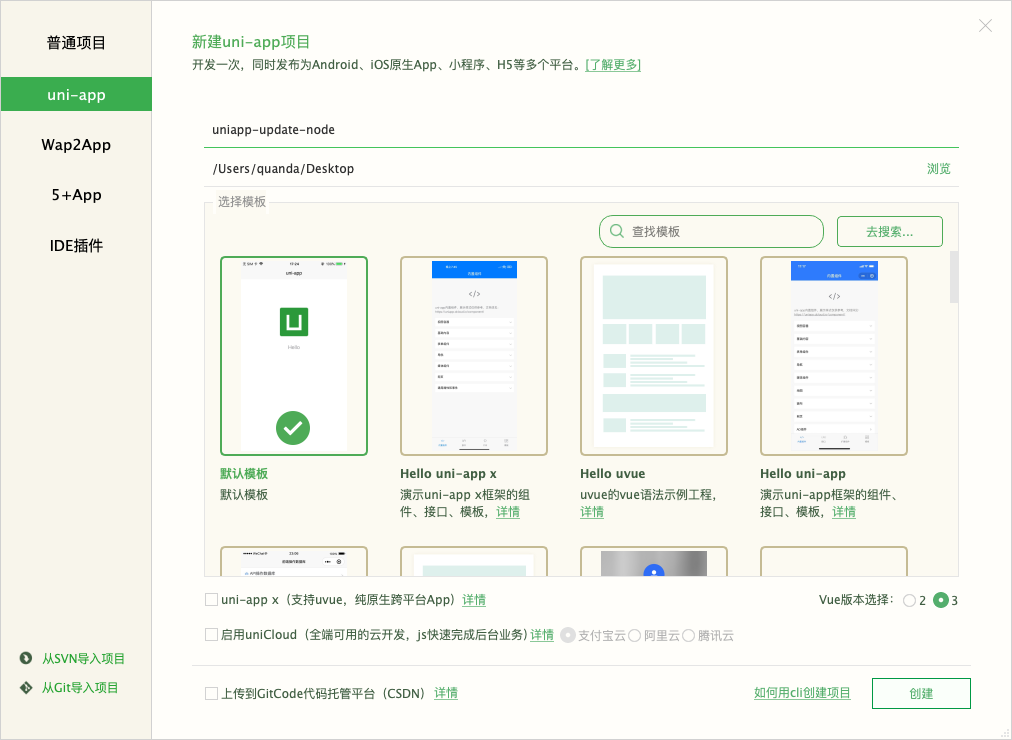Switch to the Wap2App tab
Screen dimensions: 1012x740
(76, 145)
